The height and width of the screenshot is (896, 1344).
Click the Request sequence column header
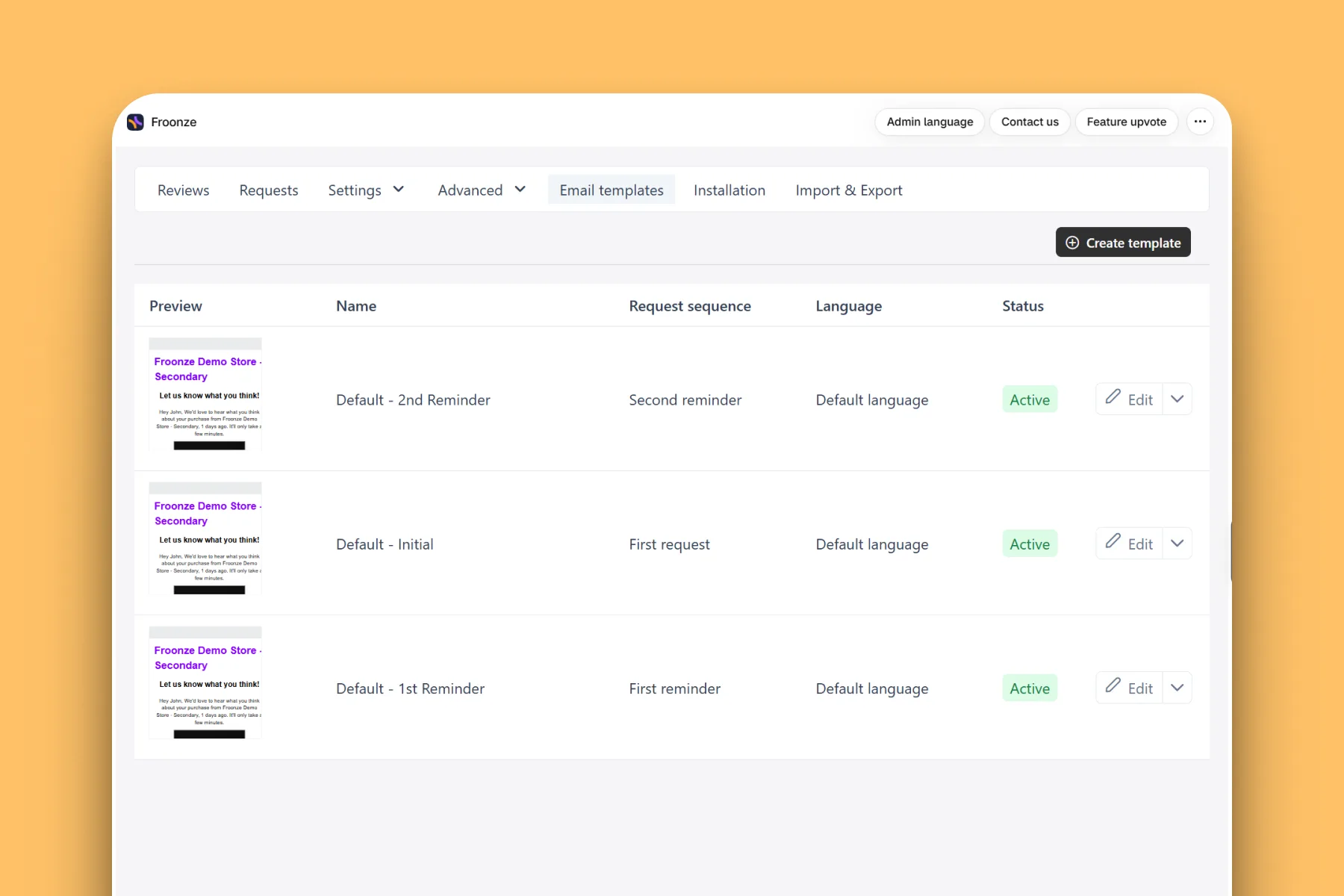690,306
